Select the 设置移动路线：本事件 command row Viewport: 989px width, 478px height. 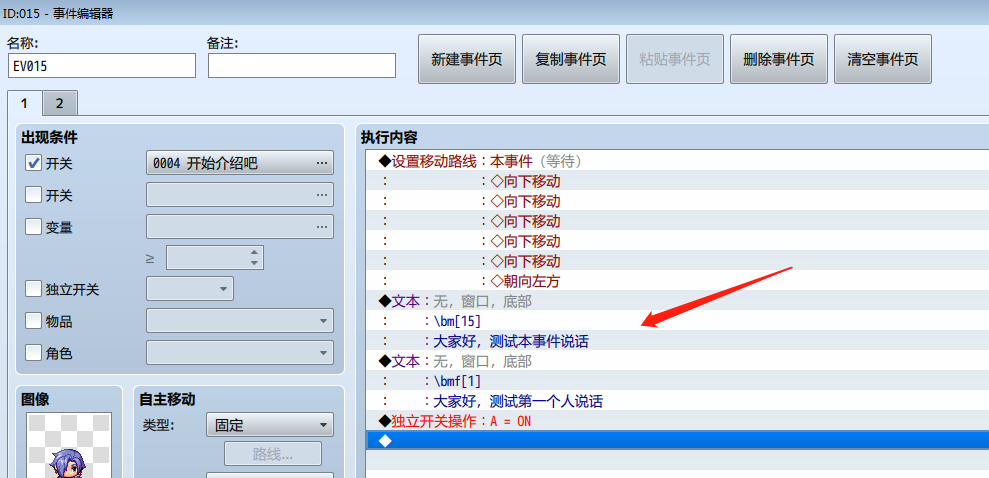(x=677, y=161)
